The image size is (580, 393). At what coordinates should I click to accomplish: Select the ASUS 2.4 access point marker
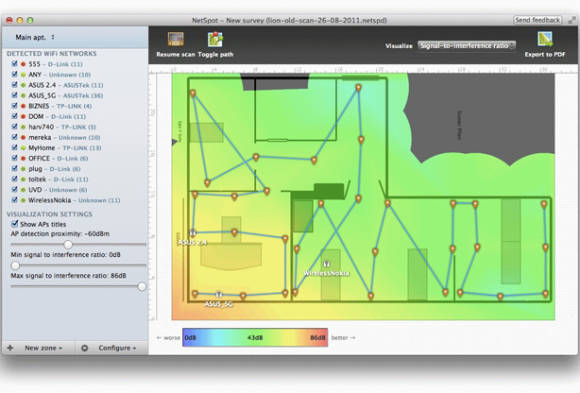[192, 233]
